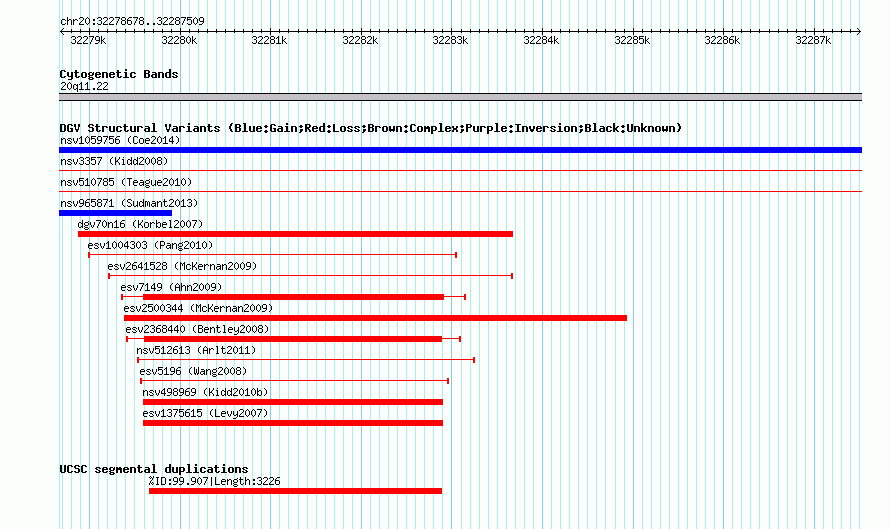
Task: Click the esv2500344 (McKernan2009) red bar
Action: coord(375,318)
